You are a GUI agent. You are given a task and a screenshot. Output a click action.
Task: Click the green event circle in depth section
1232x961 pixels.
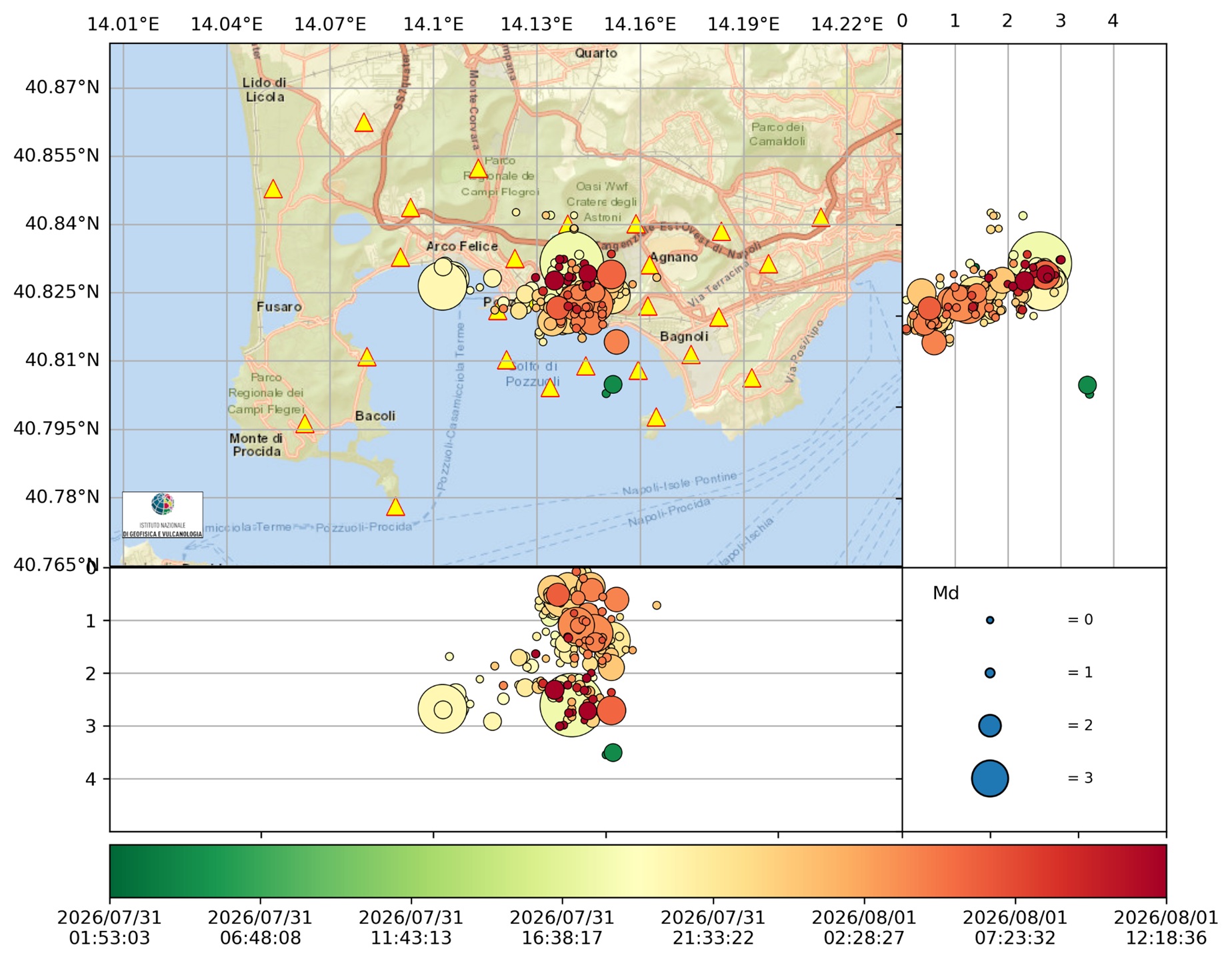click(613, 753)
